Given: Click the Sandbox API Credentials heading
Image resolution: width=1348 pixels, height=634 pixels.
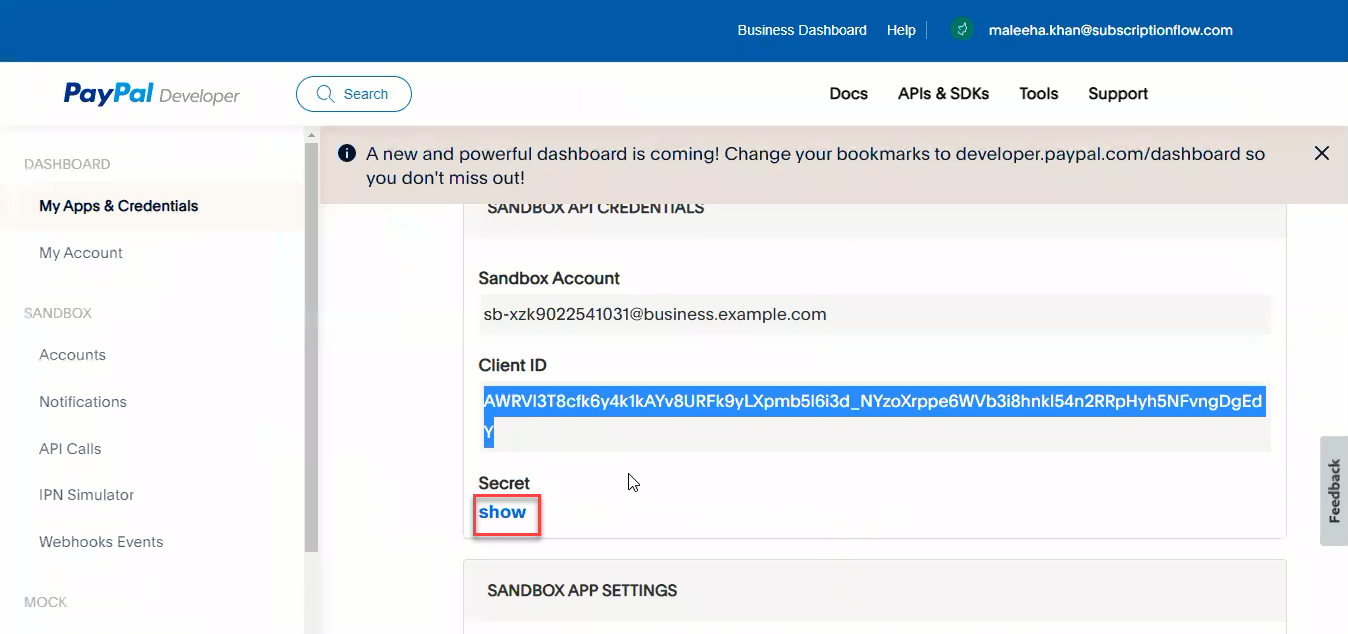Looking at the screenshot, I should [x=595, y=208].
